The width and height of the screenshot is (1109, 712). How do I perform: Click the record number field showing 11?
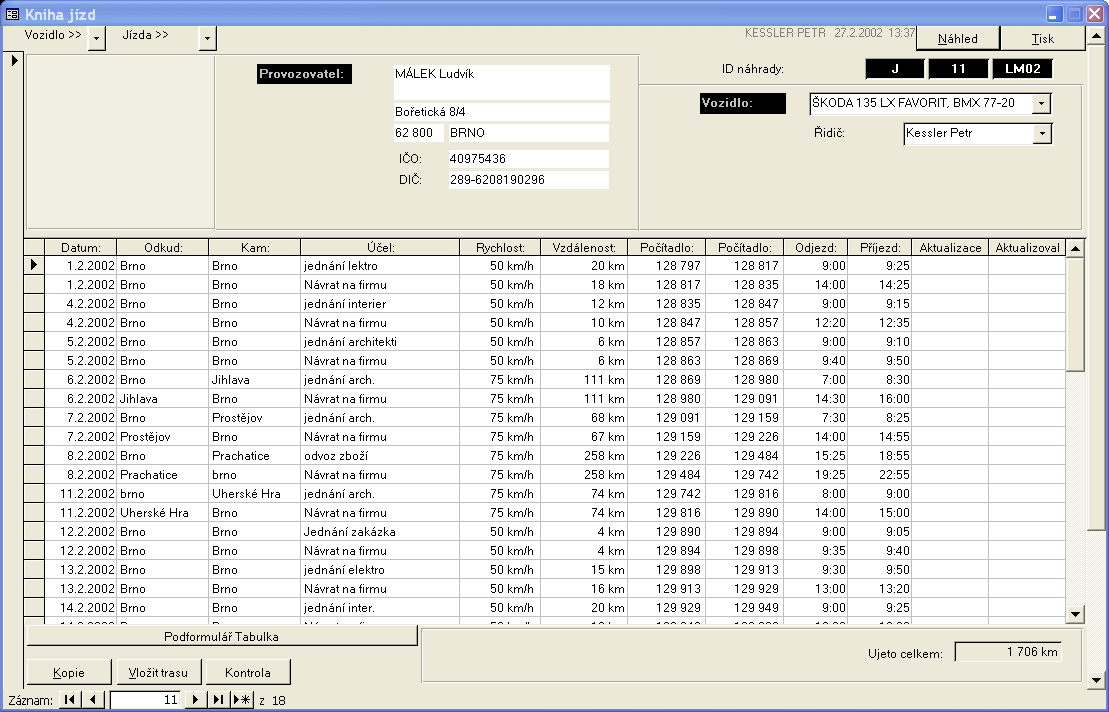pos(146,700)
